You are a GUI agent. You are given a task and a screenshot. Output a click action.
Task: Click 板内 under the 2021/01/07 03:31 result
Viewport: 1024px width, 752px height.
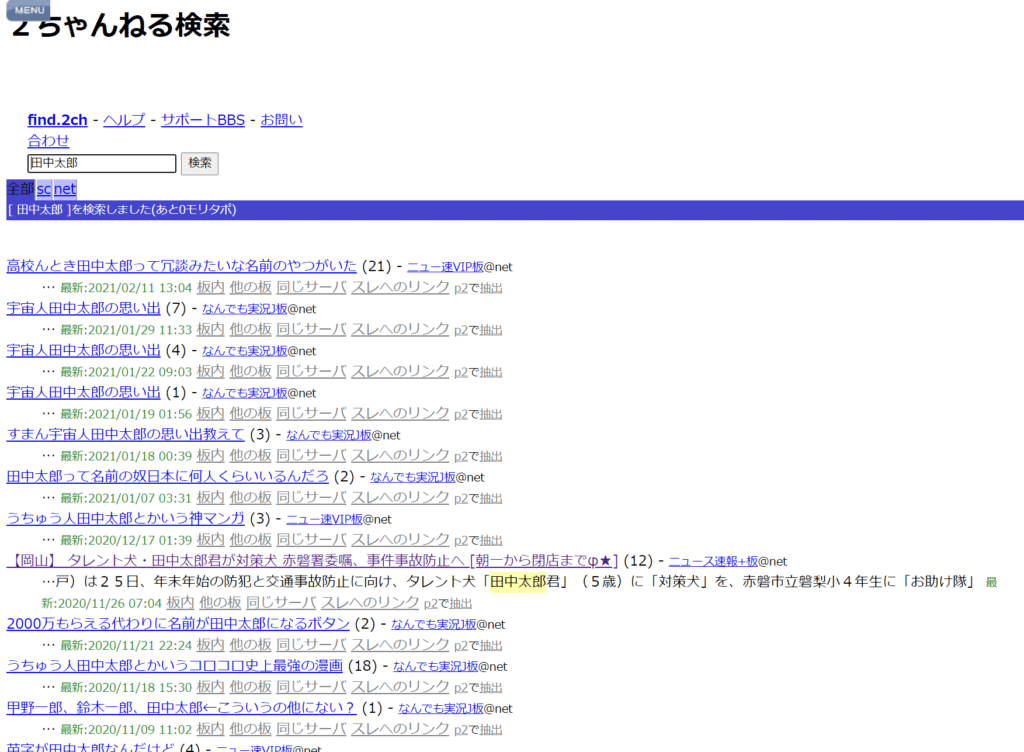click(x=210, y=497)
